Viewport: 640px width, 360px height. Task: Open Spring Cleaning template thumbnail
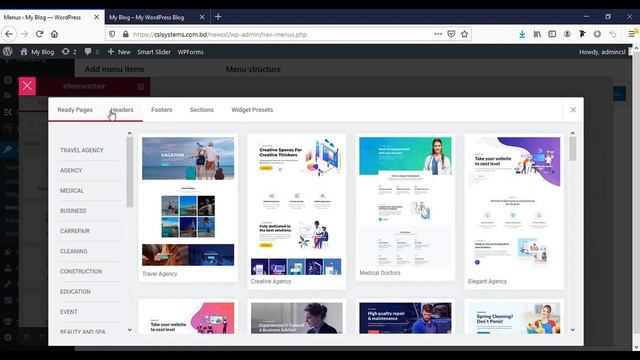(514, 318)
